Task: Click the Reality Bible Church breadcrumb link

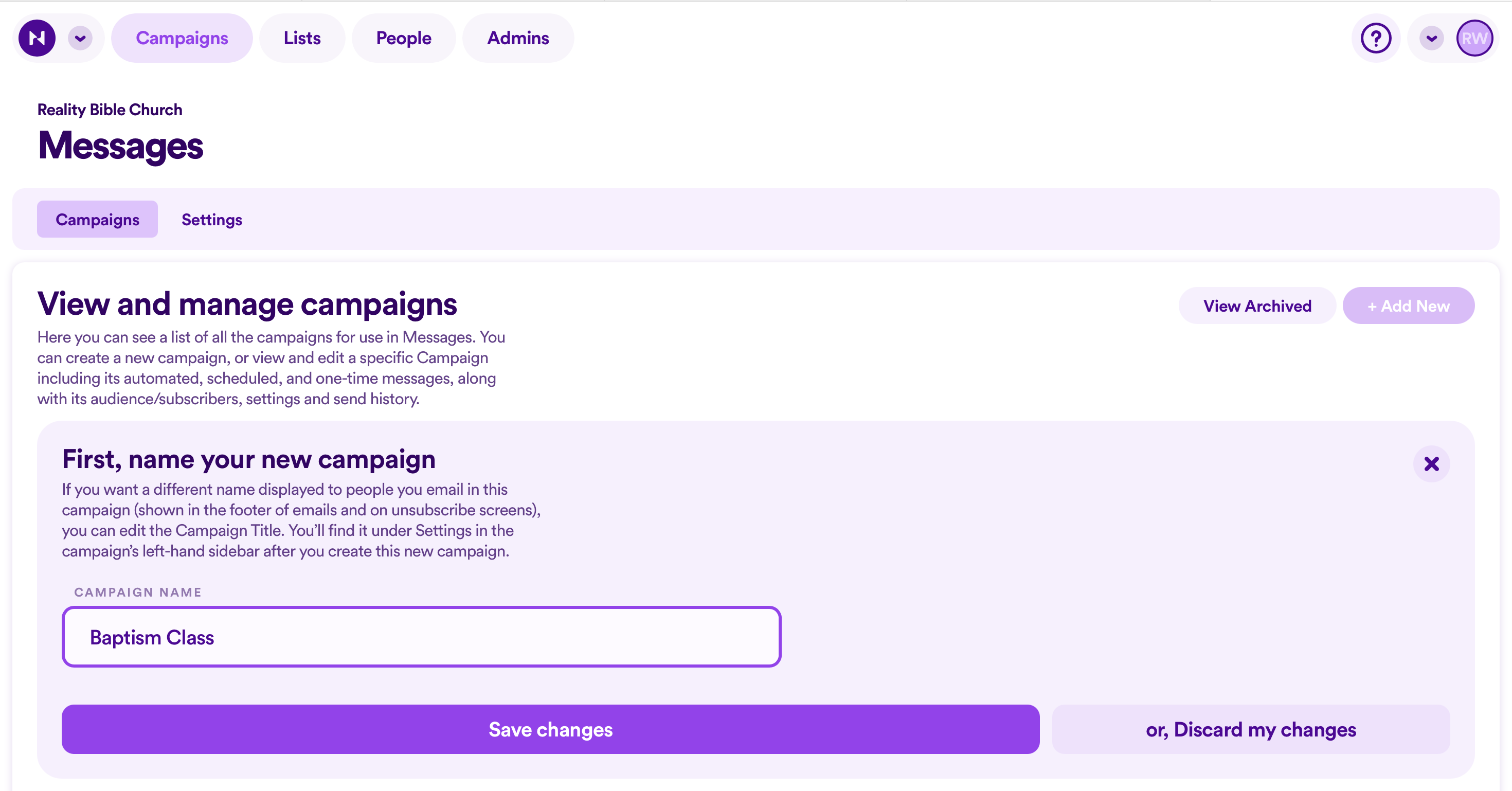Action: click(x=110, y=110)
